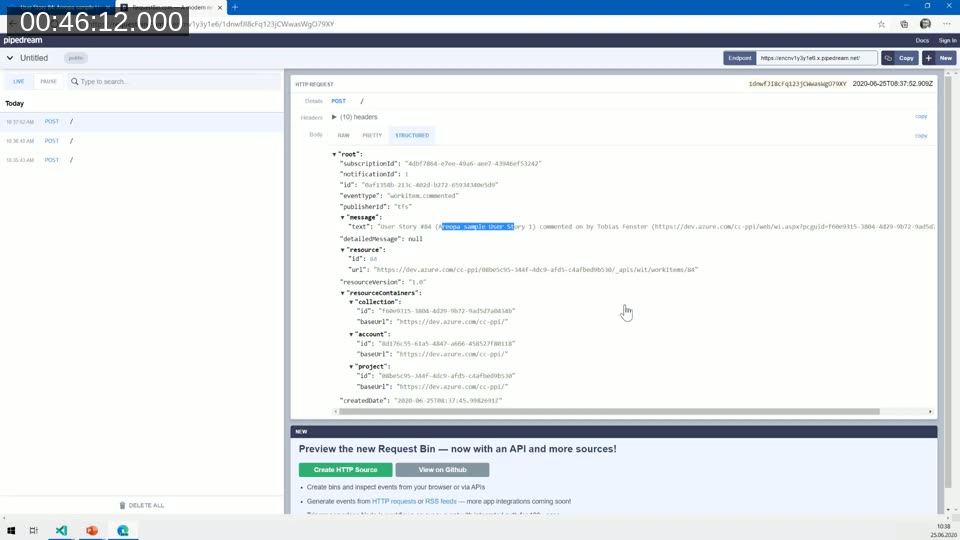Click the copy icon beside Copy
Image resolution: width=960 pixels, height=540 pixels.
(888, 58)
